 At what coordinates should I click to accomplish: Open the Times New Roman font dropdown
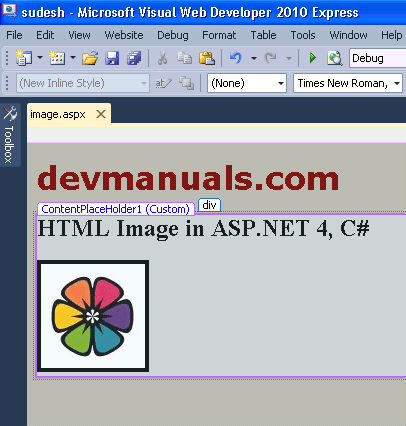click(x=348, y=83)
